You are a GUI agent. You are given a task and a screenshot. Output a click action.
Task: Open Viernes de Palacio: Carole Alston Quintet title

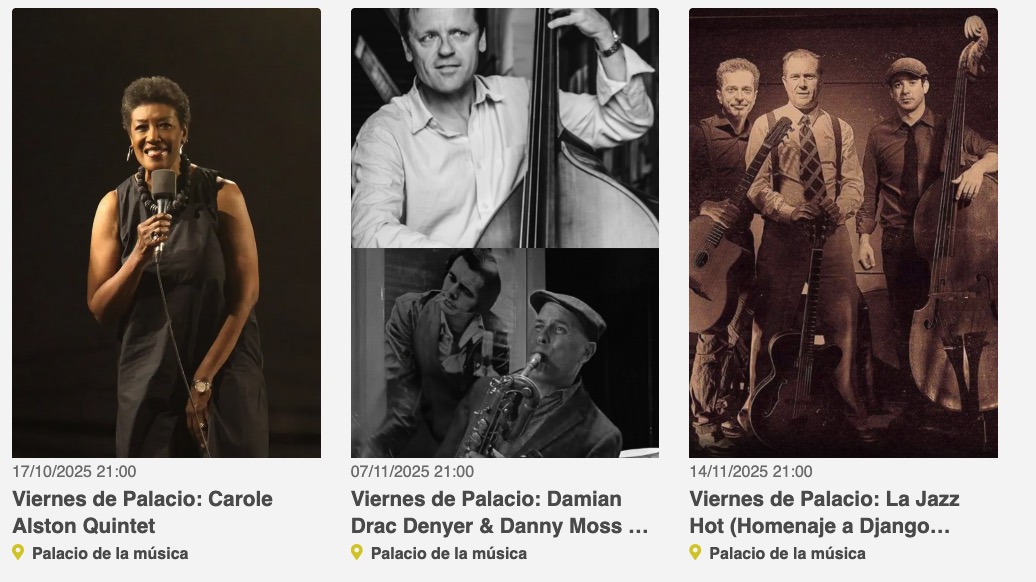pos(142,512)
